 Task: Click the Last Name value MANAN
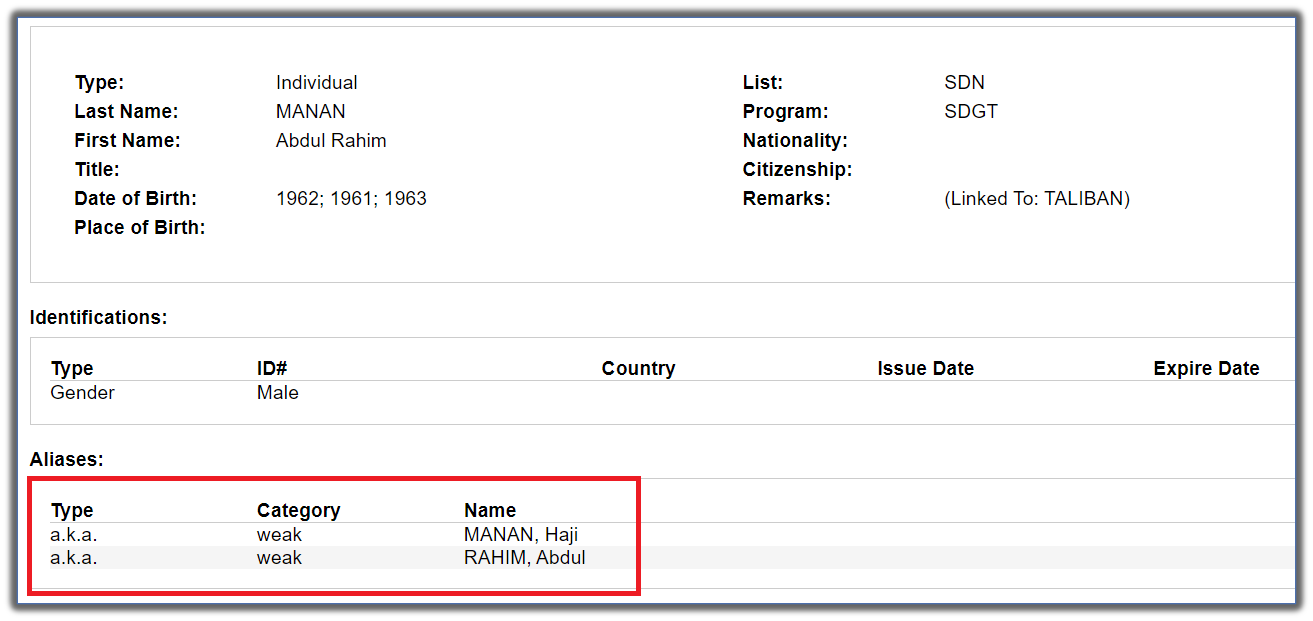click(x=310, y=112)
